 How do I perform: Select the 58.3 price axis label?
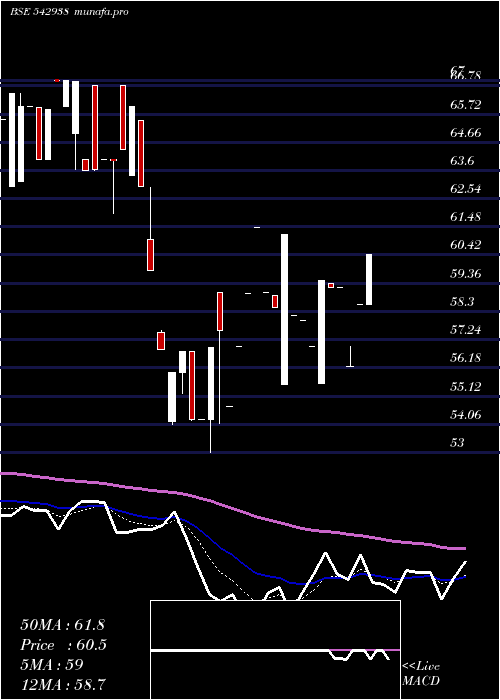pos(463,302)
